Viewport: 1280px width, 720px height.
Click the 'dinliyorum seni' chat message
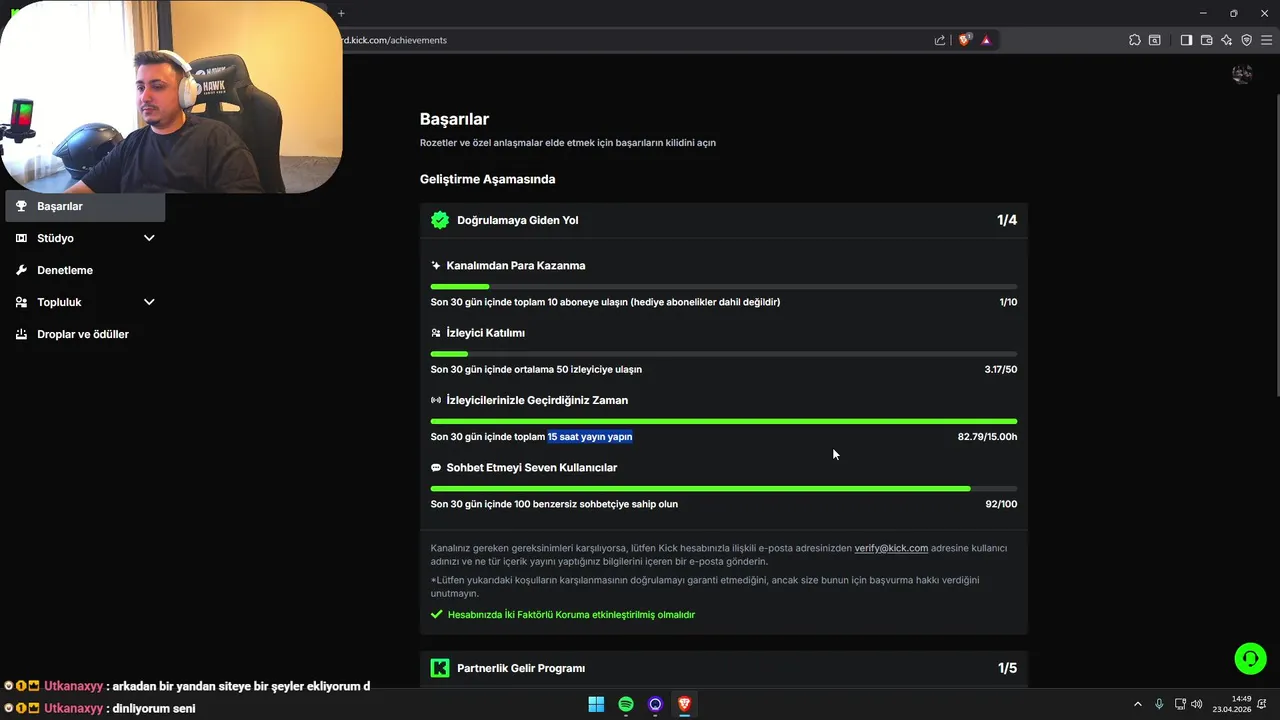pyautogui.click(x=154, y=708)
